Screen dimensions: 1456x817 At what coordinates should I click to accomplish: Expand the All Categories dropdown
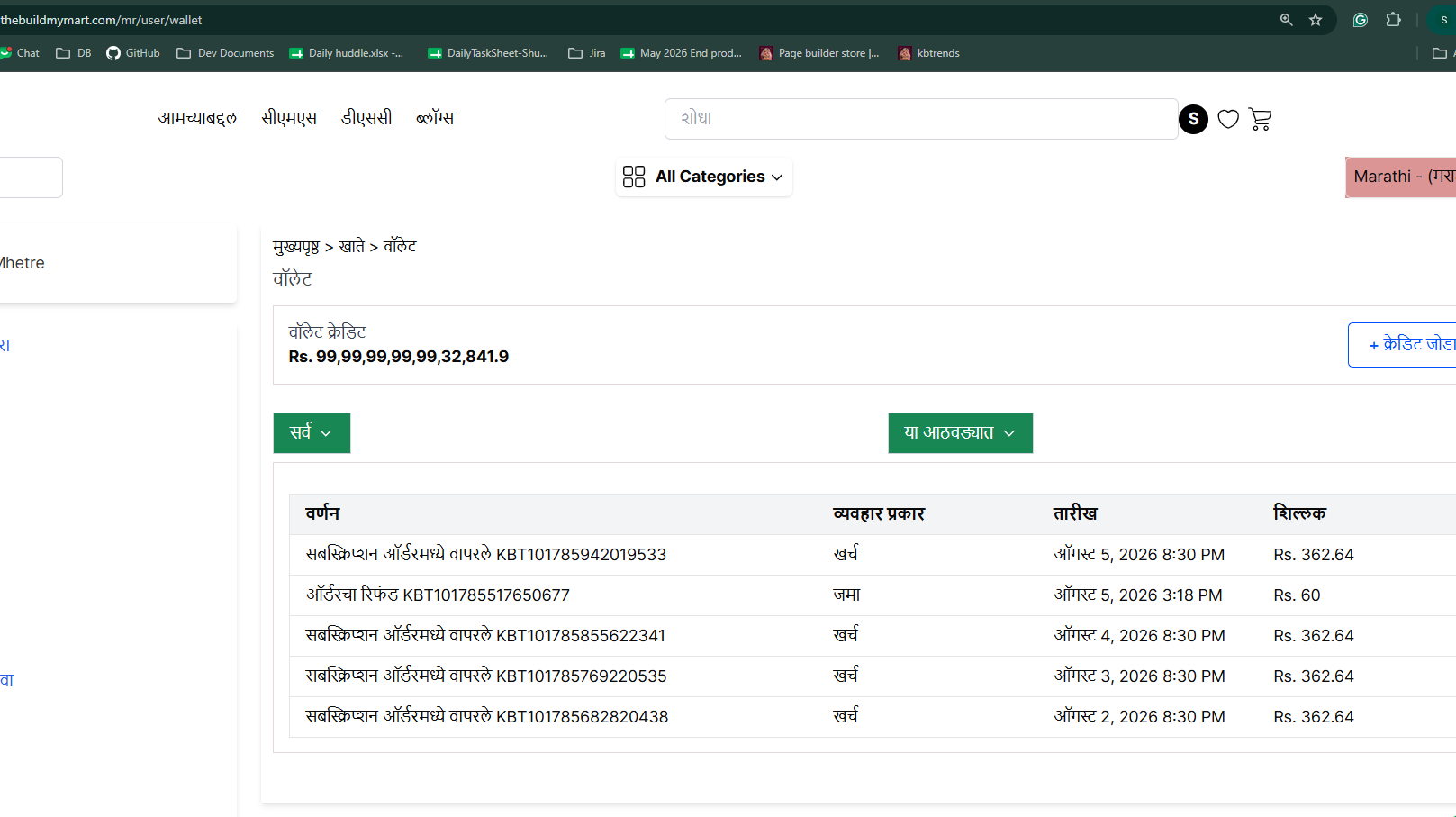[704, 177]
